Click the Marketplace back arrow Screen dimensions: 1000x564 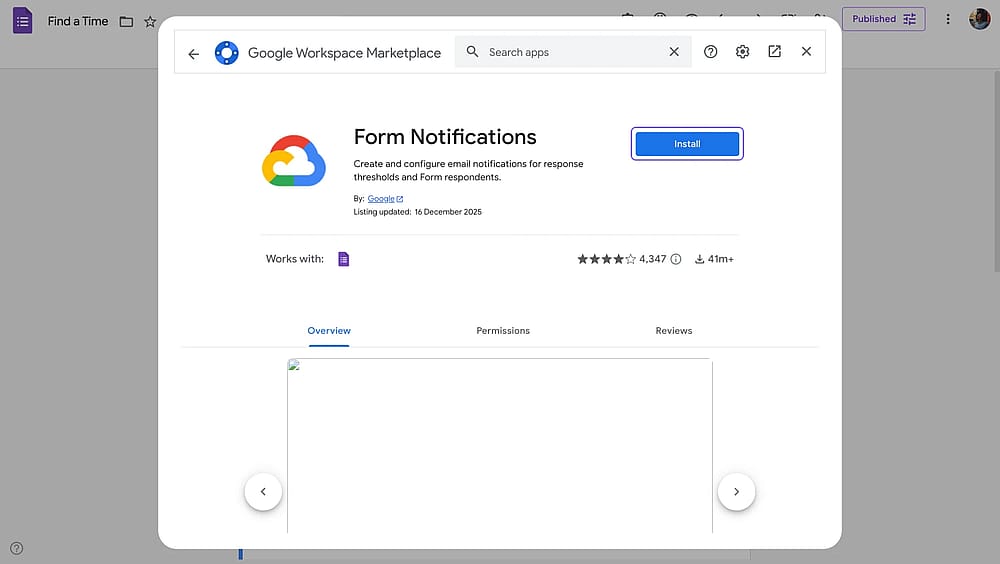tap(194, 54)
